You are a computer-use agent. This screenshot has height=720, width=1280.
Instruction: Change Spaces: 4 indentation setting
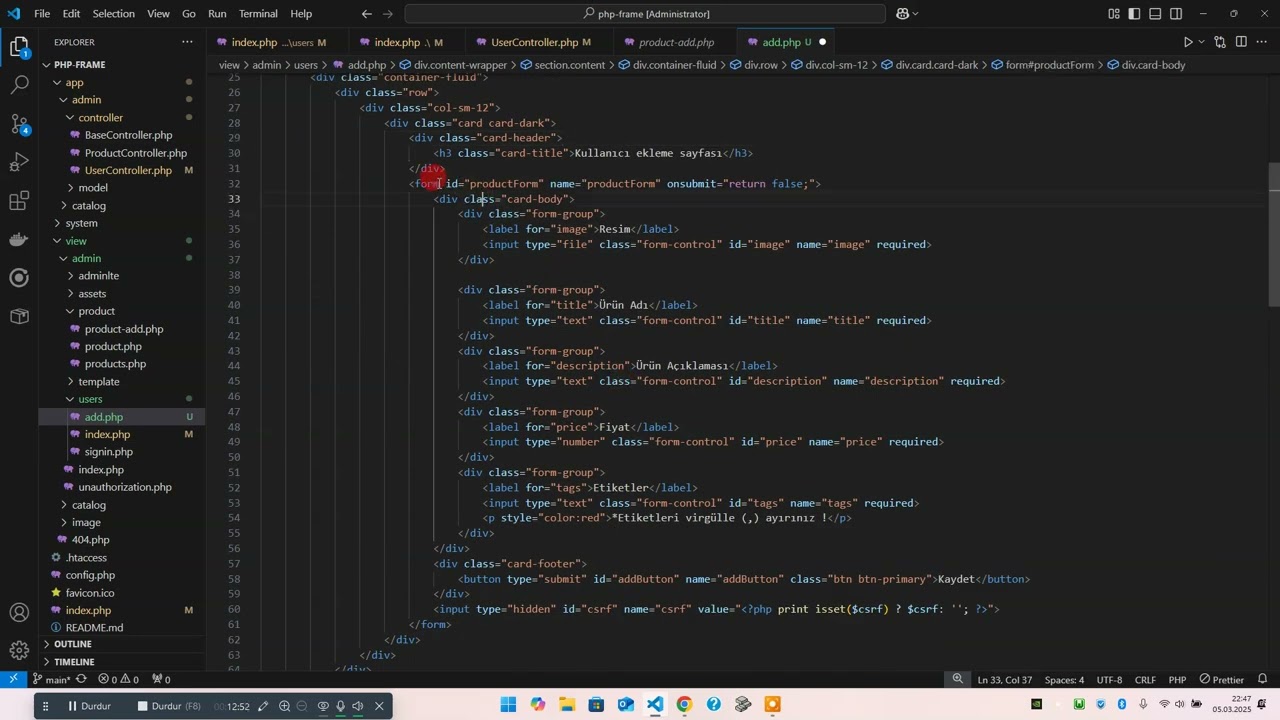click(1064, 680)
